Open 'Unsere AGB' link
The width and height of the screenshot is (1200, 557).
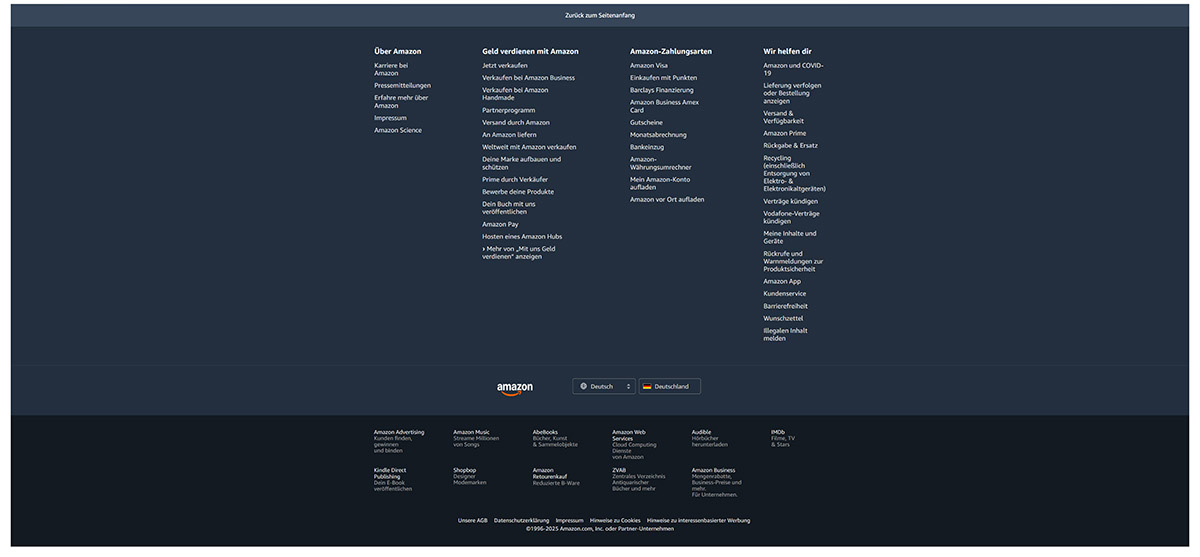pyautogui.click(x=473, y=520)
